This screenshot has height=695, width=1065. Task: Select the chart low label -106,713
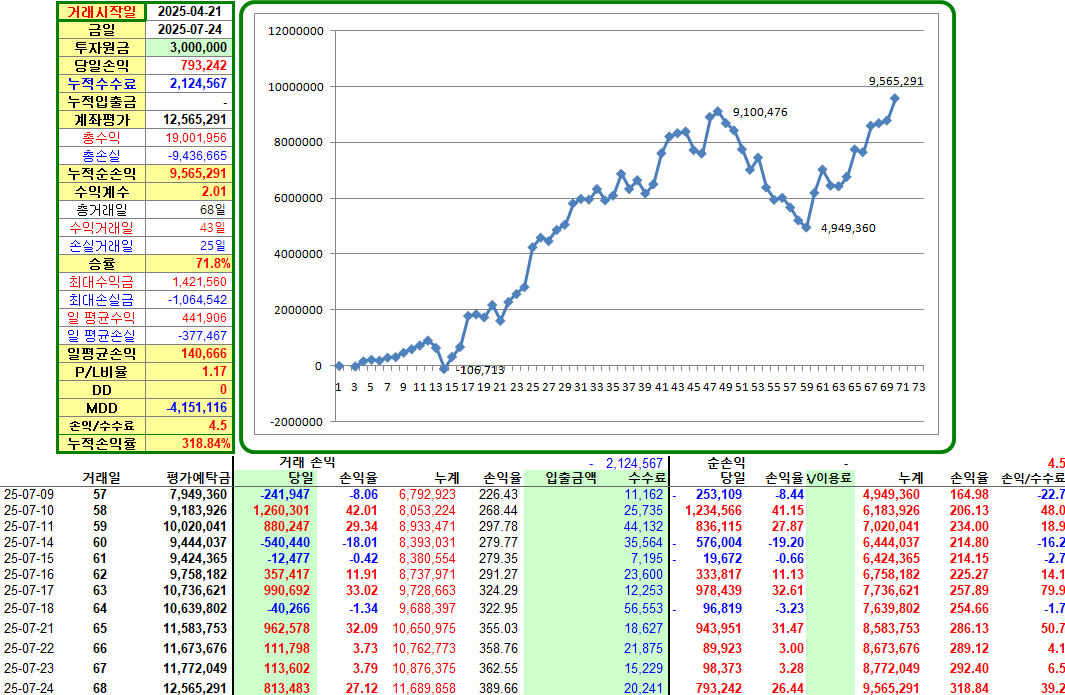point(480,370)
